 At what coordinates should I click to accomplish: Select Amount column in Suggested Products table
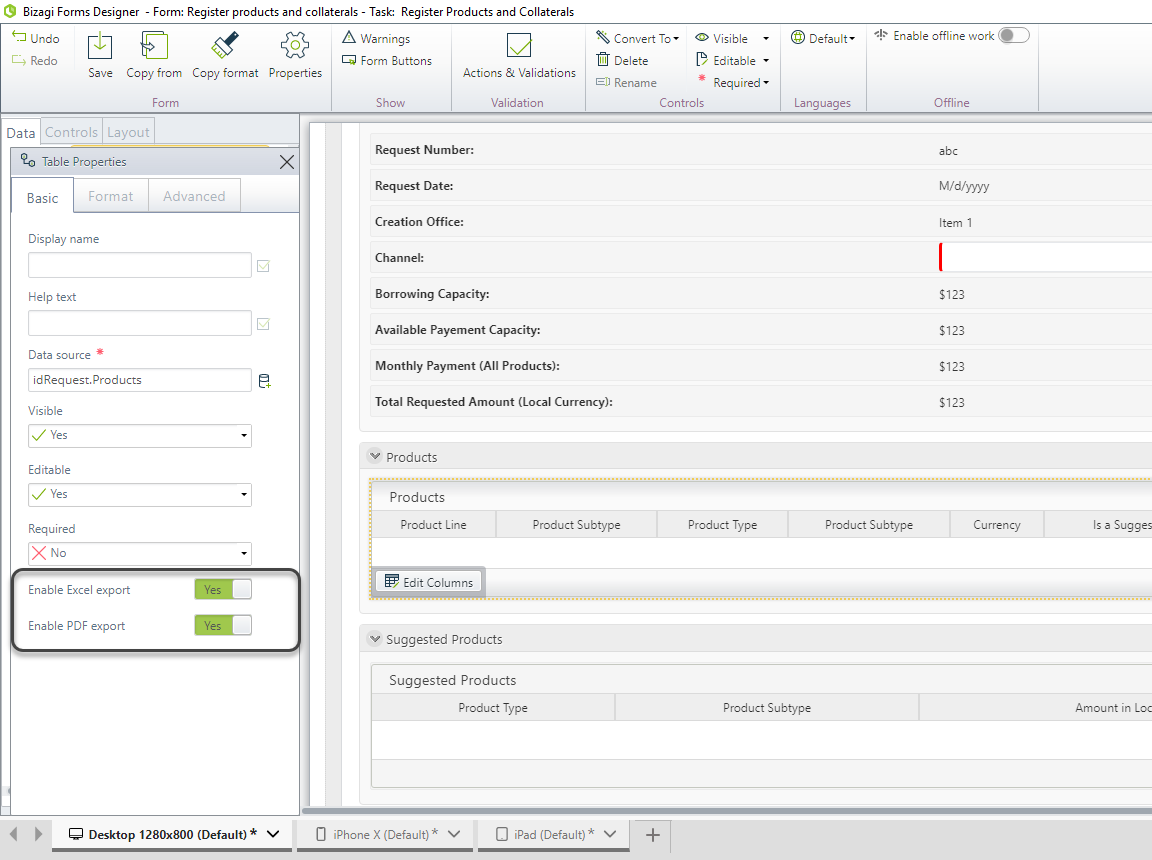pos(1036,707)
